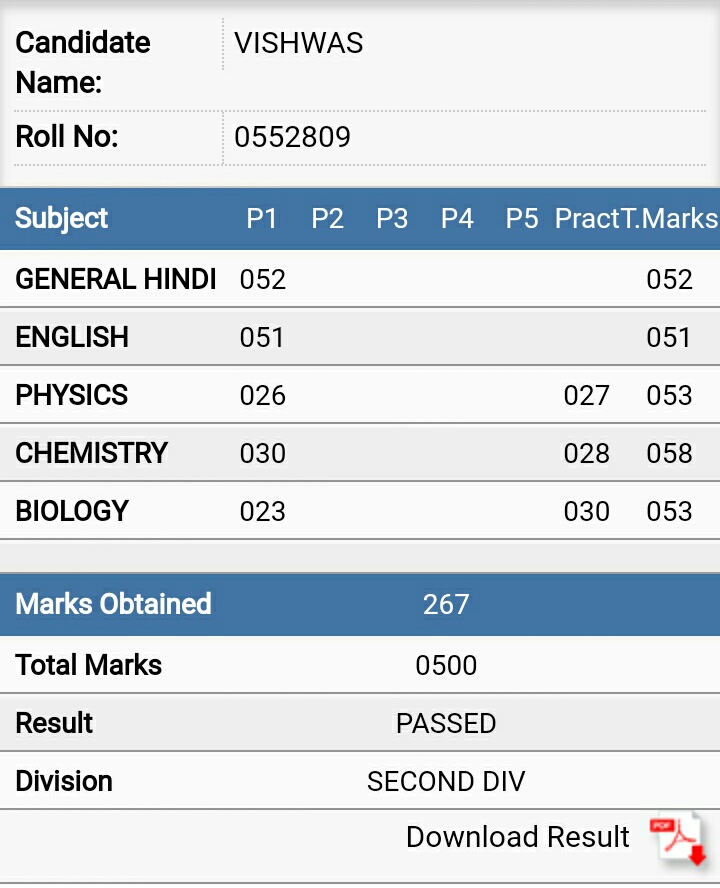Image resolution: width=720 pixels, height=888 pixels.
Task: Click the BIOLOGY subject label
Action: [72, 511]
